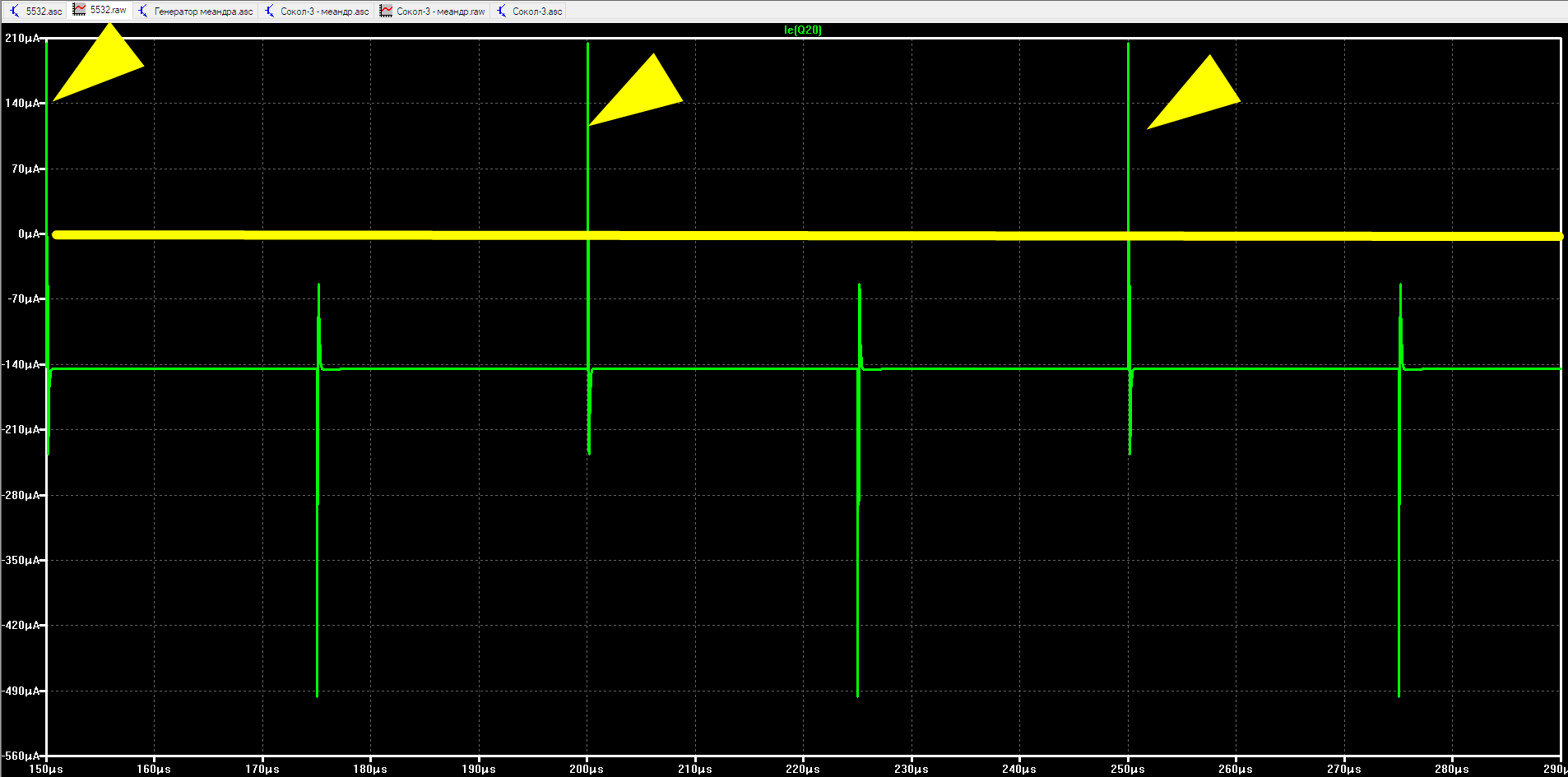Click the -140µA vertical axis label

(21, 364)
